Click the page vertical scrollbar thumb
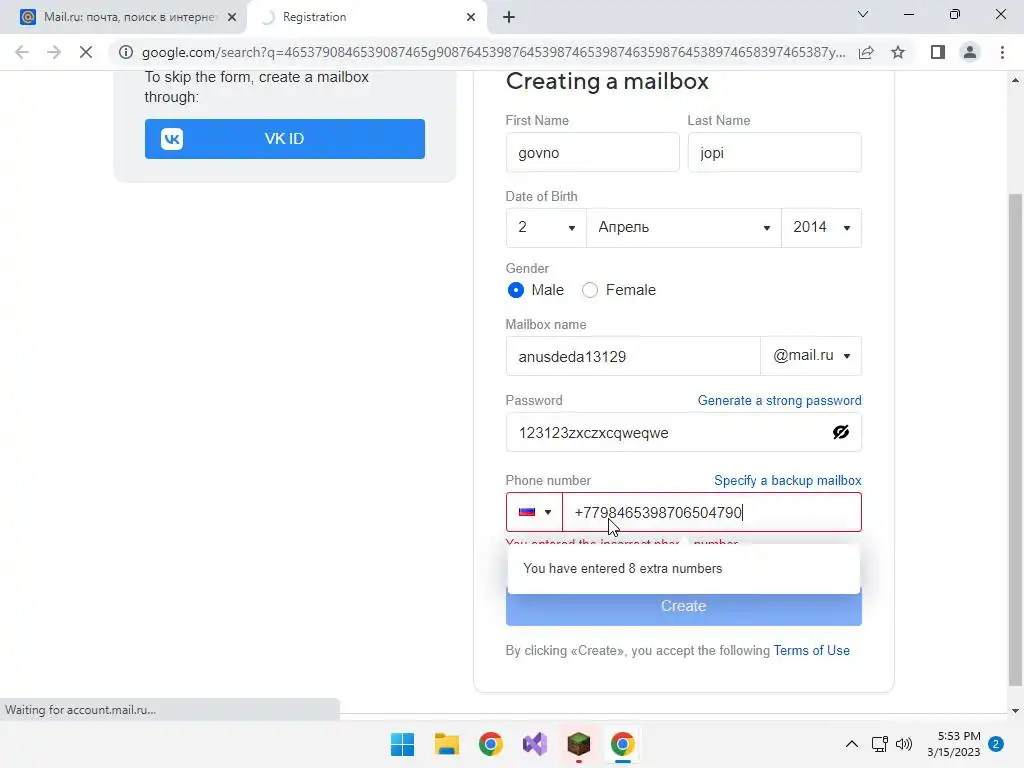1024x768 pixels. [x=1015, y=440]
